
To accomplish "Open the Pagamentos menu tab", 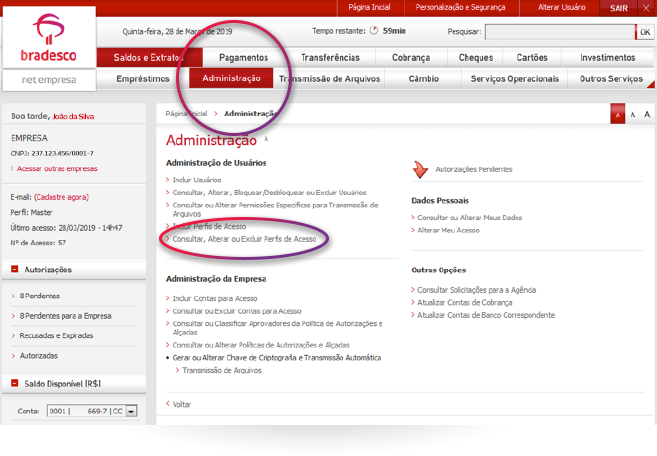I will pyautogui.click(x=243, y=58).
